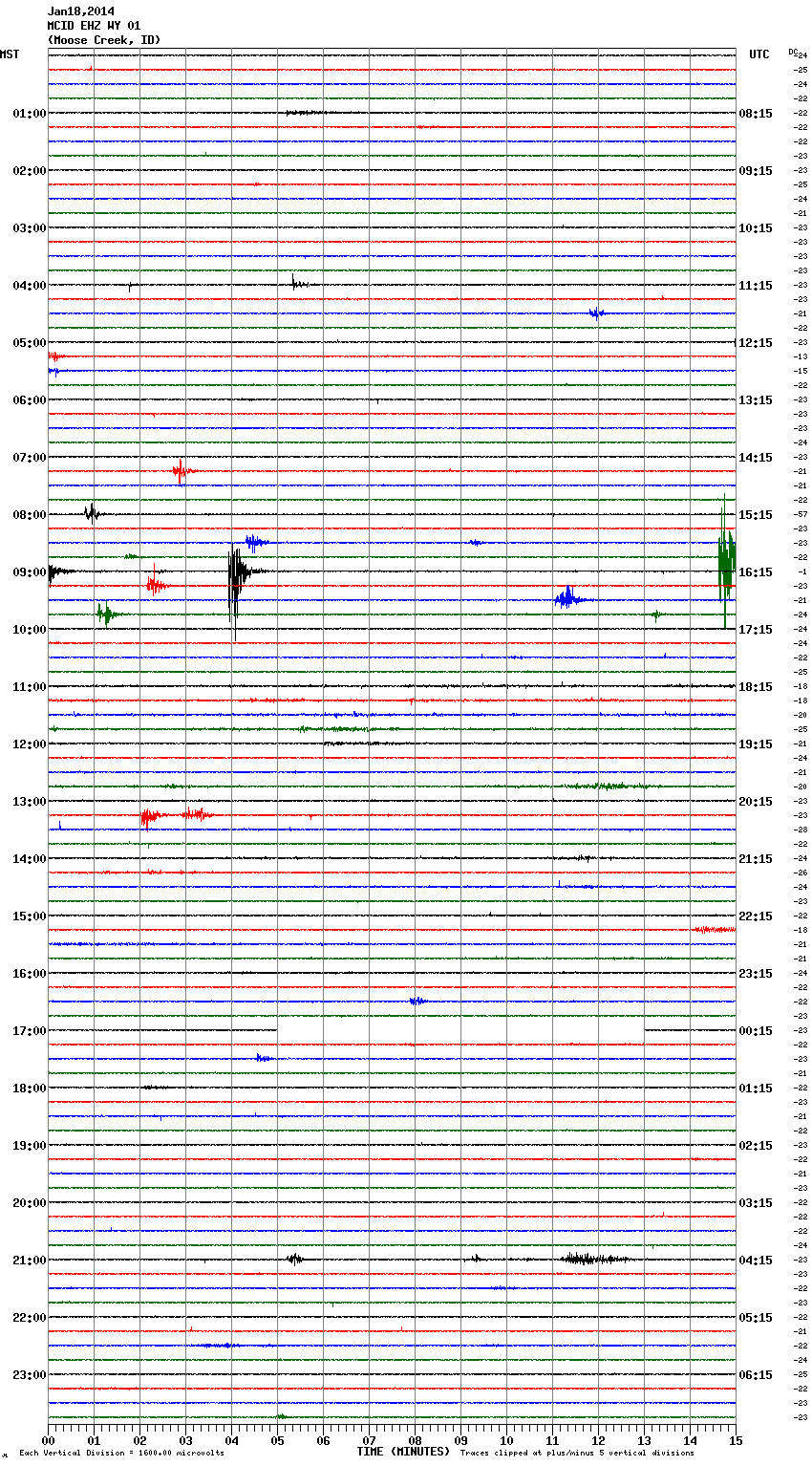Click the MST time label '07:00'
This screenshot has height=1466, width=812.
pos(29,458)
